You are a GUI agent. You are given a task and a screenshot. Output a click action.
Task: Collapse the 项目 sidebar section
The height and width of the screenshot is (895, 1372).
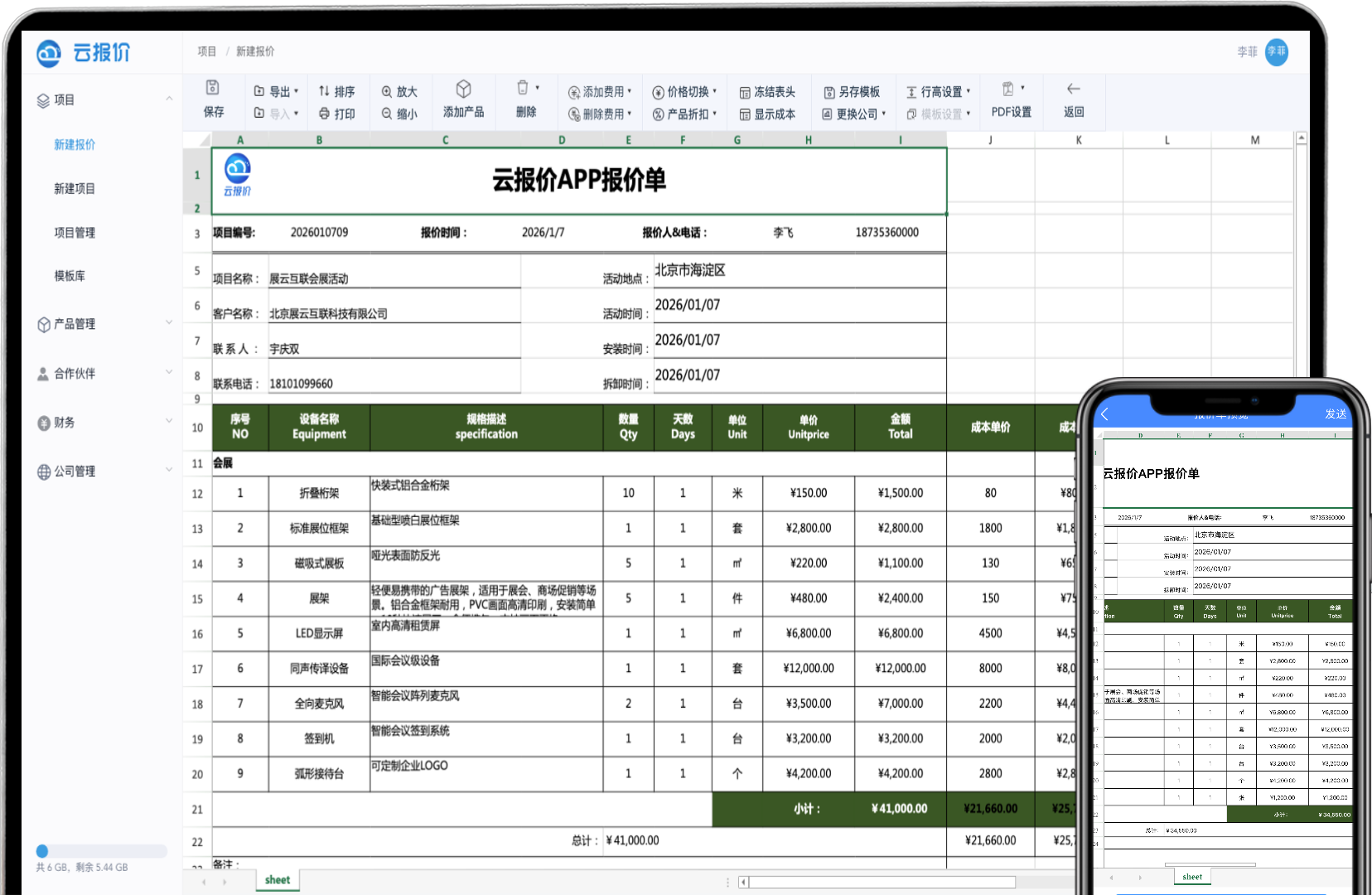(169, 99)
